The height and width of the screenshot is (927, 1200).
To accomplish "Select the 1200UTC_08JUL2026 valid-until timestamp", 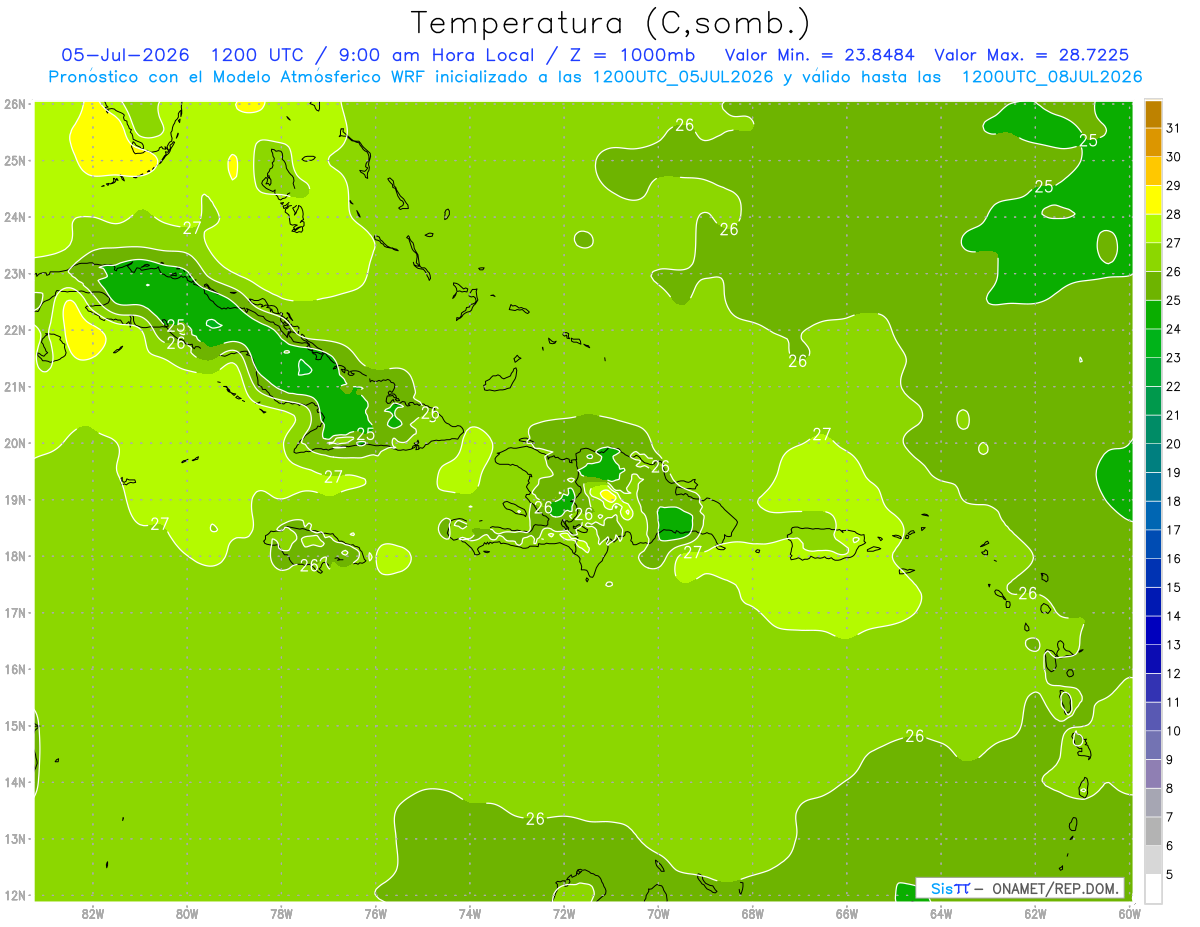I will (1052, 76).
